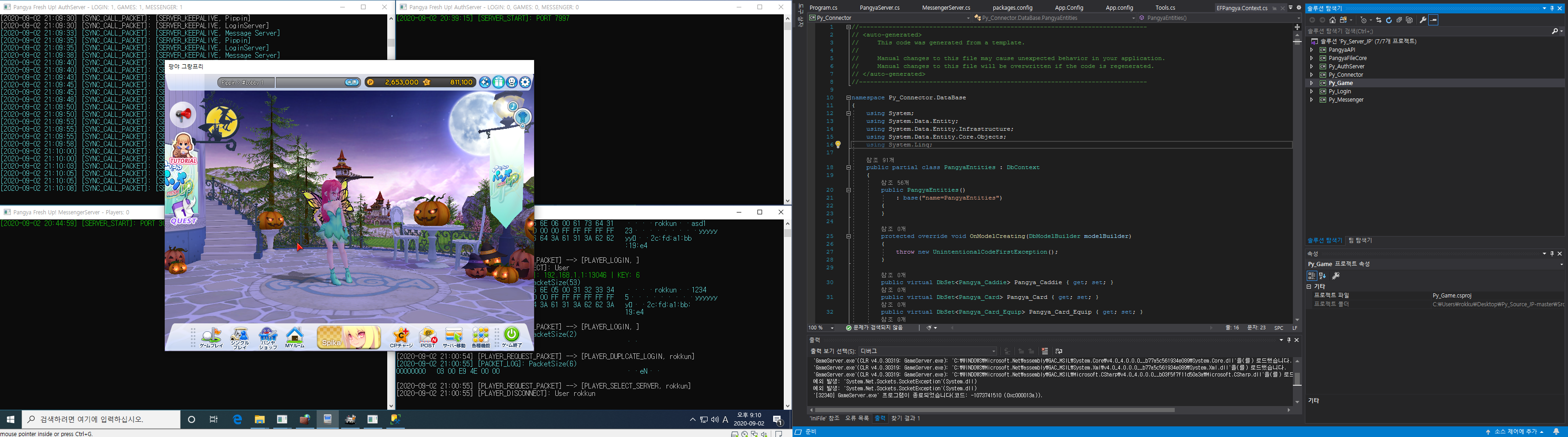Open the Py_Connector project dropdown in editor

(889, 18)
